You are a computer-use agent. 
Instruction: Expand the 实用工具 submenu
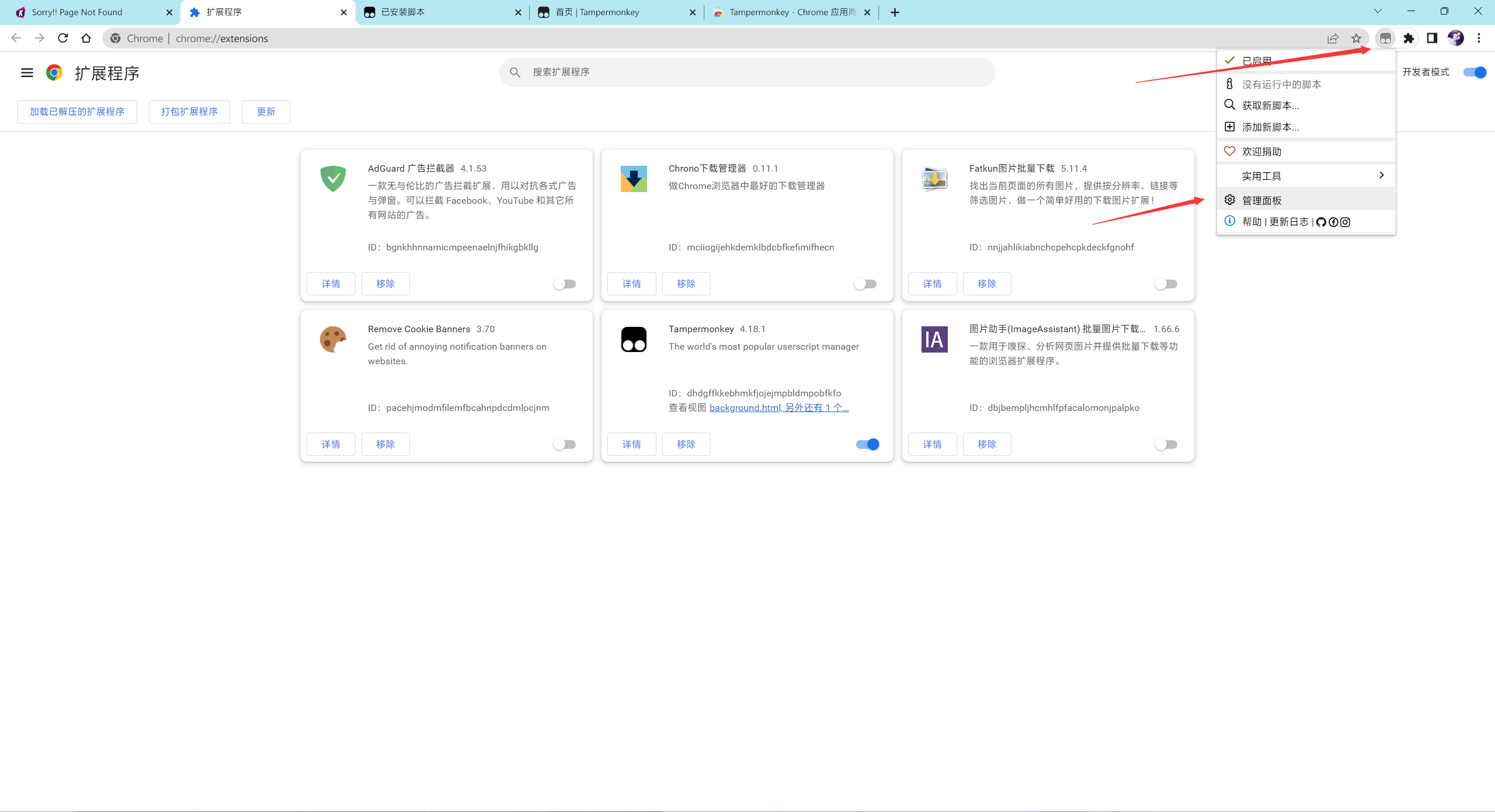[x=1306, y=176]
